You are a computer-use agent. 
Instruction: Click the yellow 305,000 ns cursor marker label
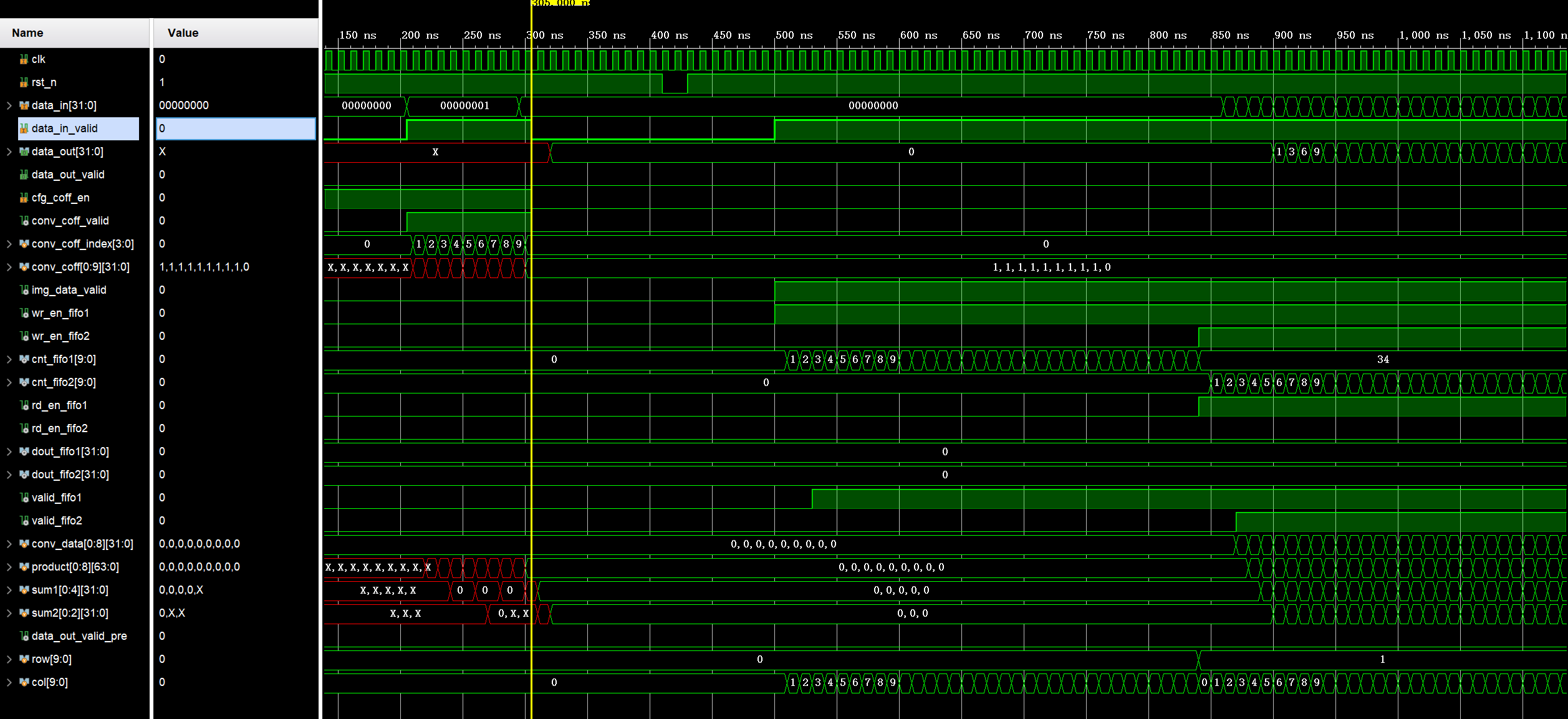(x=559, y=4)
